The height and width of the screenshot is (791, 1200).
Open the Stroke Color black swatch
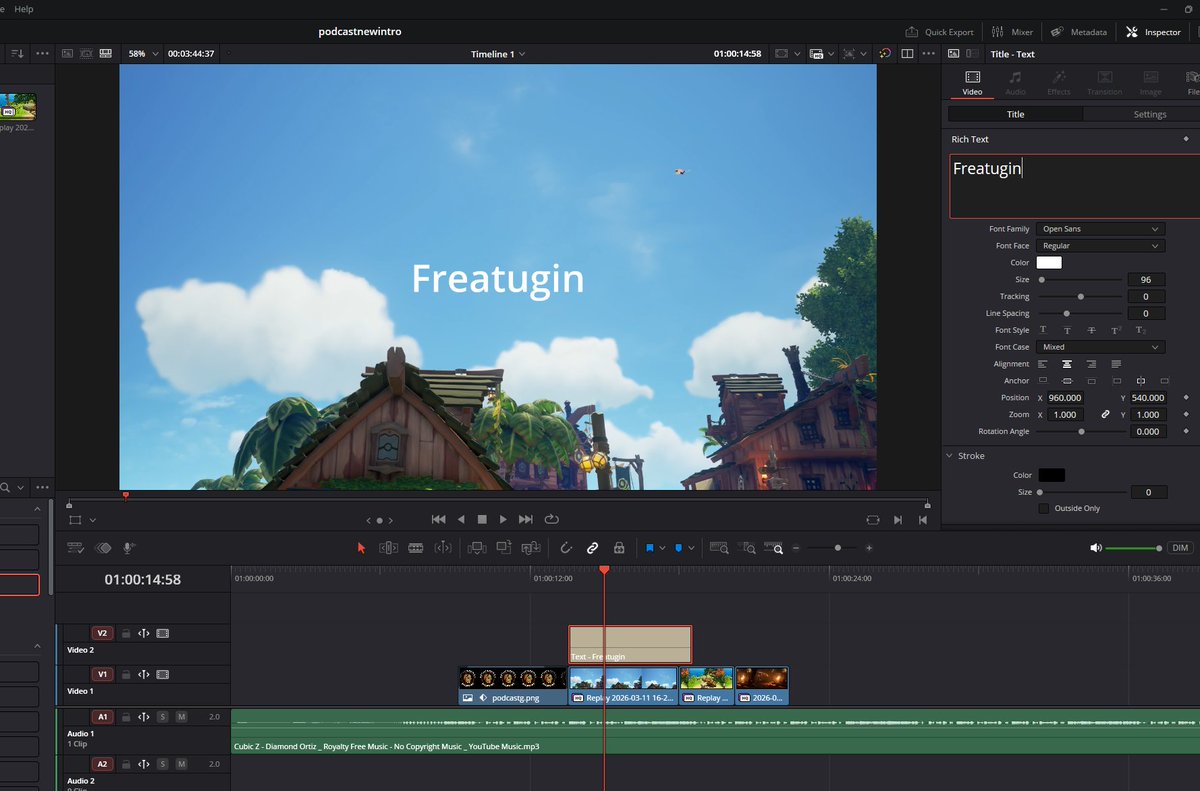click(x=1051, y=475)
